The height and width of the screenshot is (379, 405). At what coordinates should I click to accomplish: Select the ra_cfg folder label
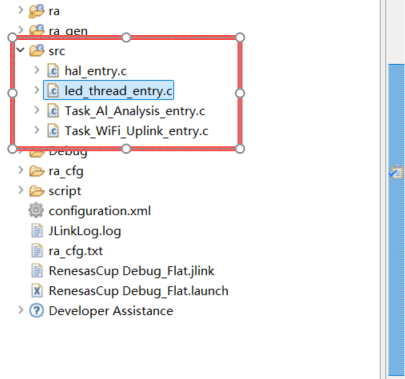click(66, 171)
